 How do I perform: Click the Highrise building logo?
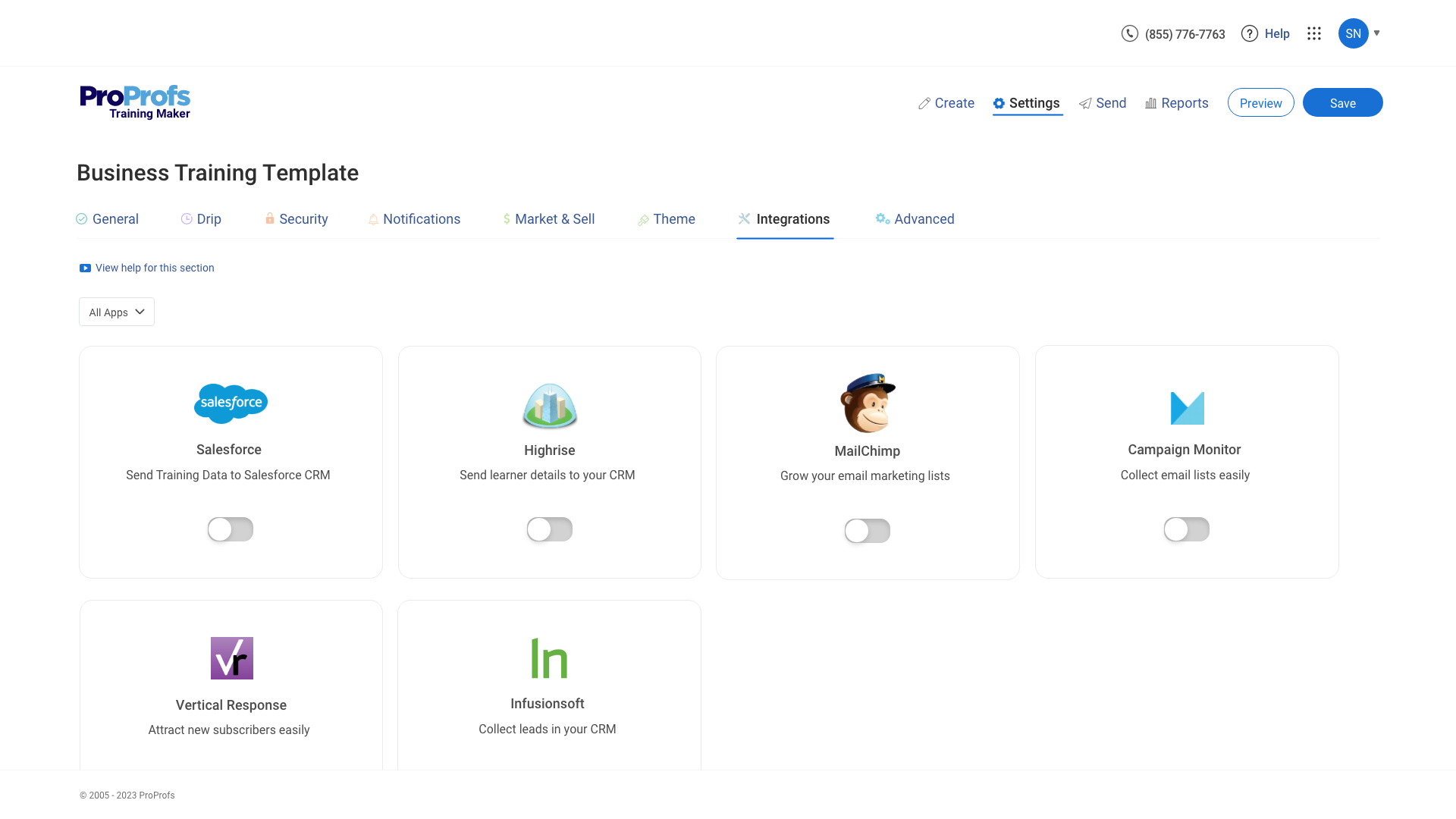point(550,406)
